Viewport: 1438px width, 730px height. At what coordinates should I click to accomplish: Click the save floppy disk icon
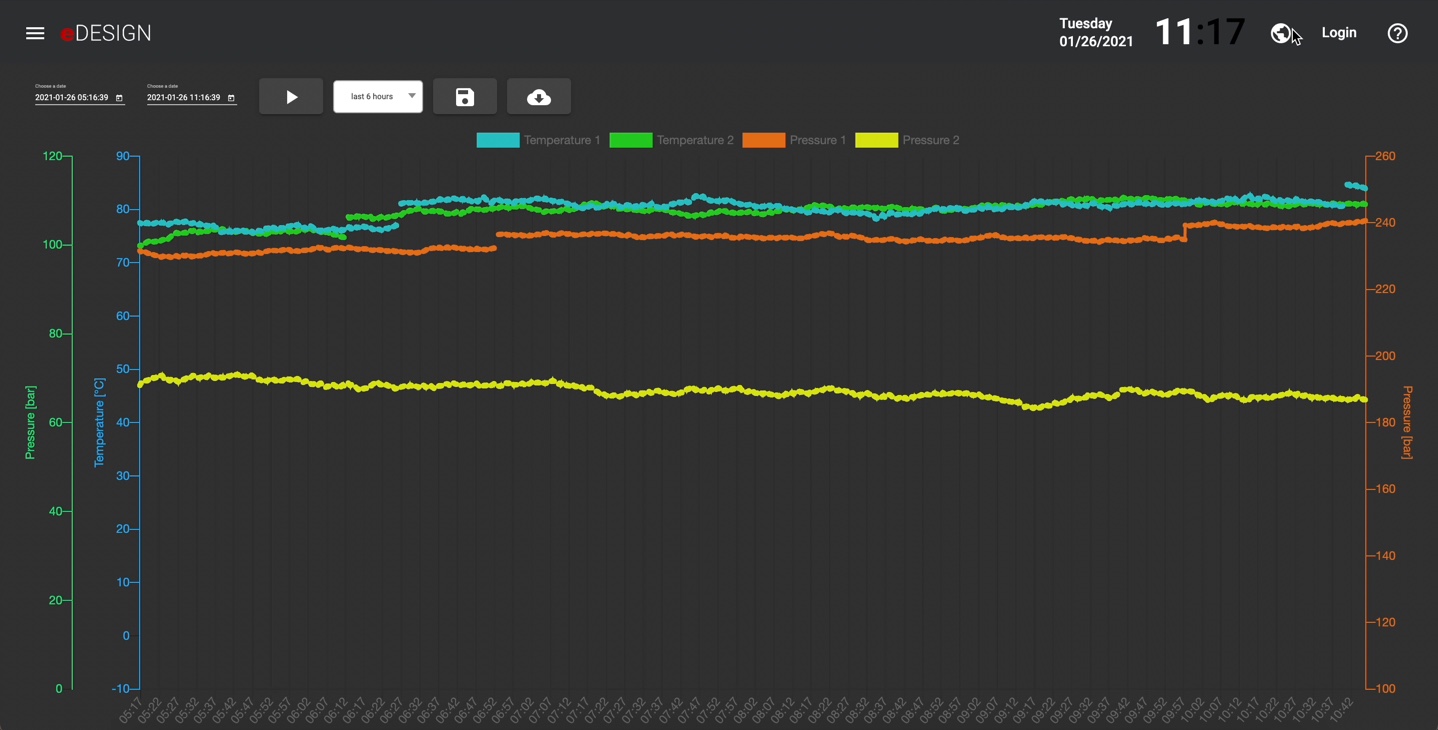[x=465, y=97]
